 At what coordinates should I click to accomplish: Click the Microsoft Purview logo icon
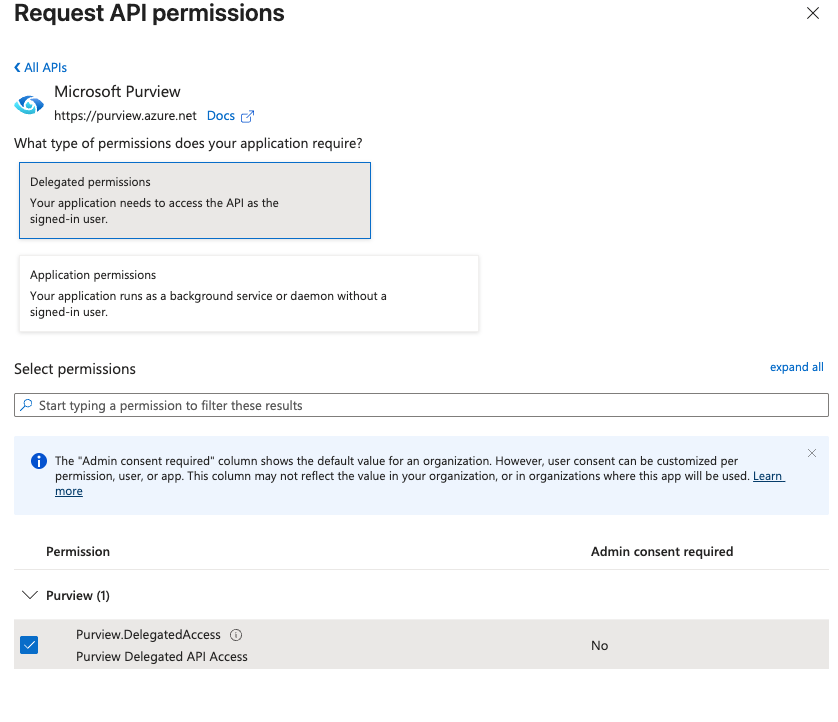coord(30,104)
